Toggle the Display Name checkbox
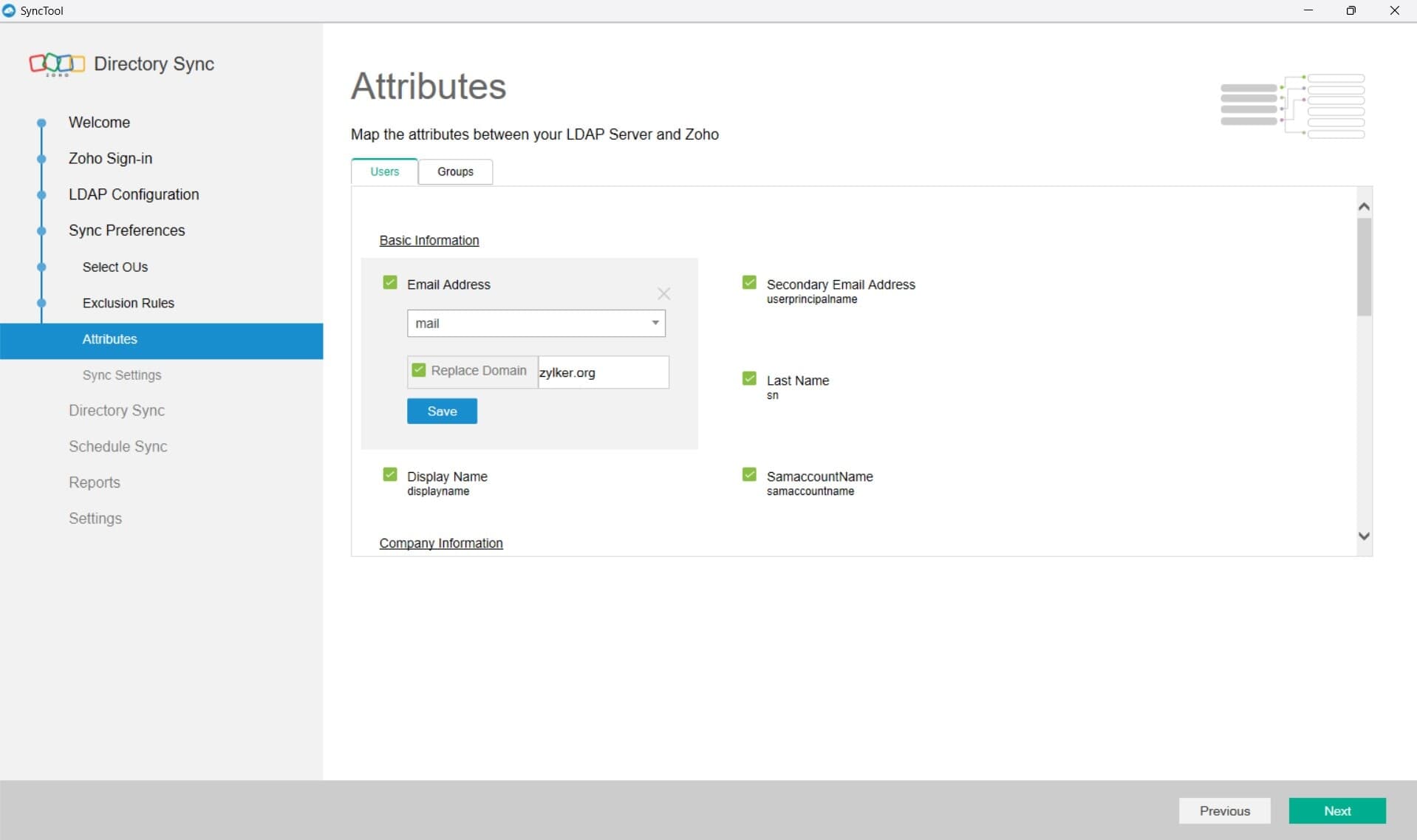The image size is (1417, 840). pyautogui.click(x=390, y=475)
